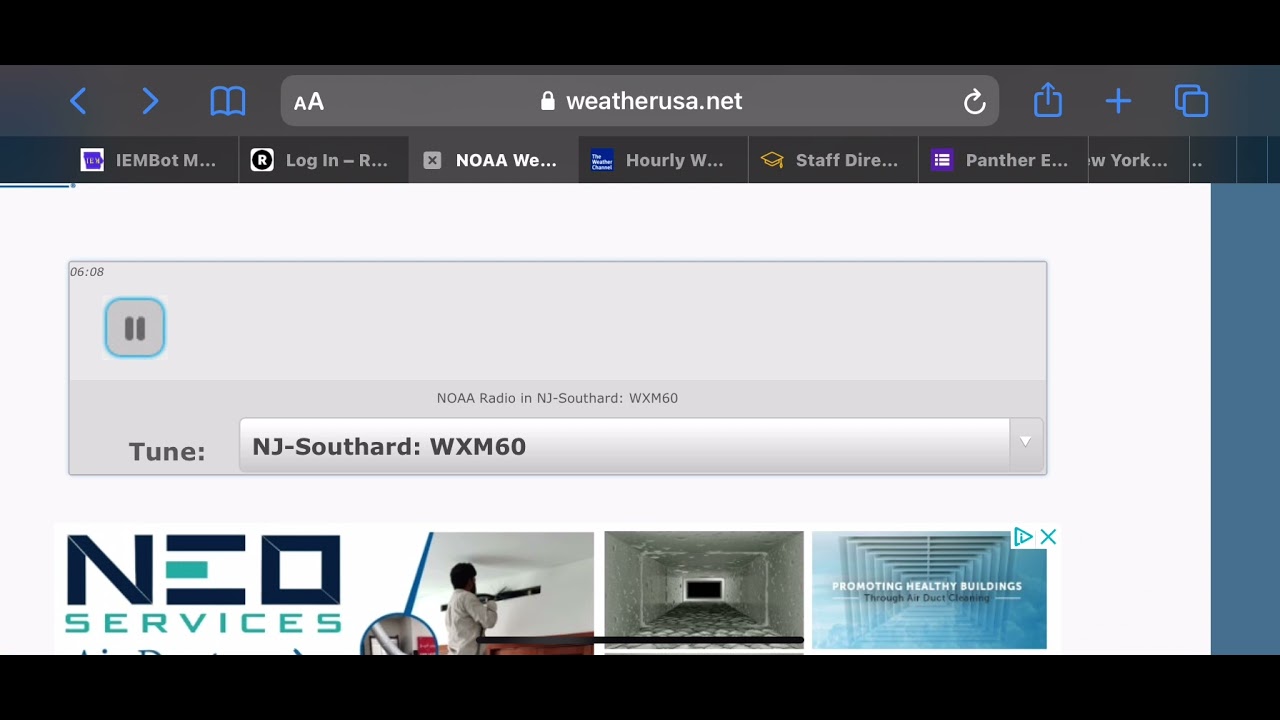The image size is (1280, 720).
Task: Select the NOAA We... tab title
Action: pyautogui.click(x=506, y=160)
